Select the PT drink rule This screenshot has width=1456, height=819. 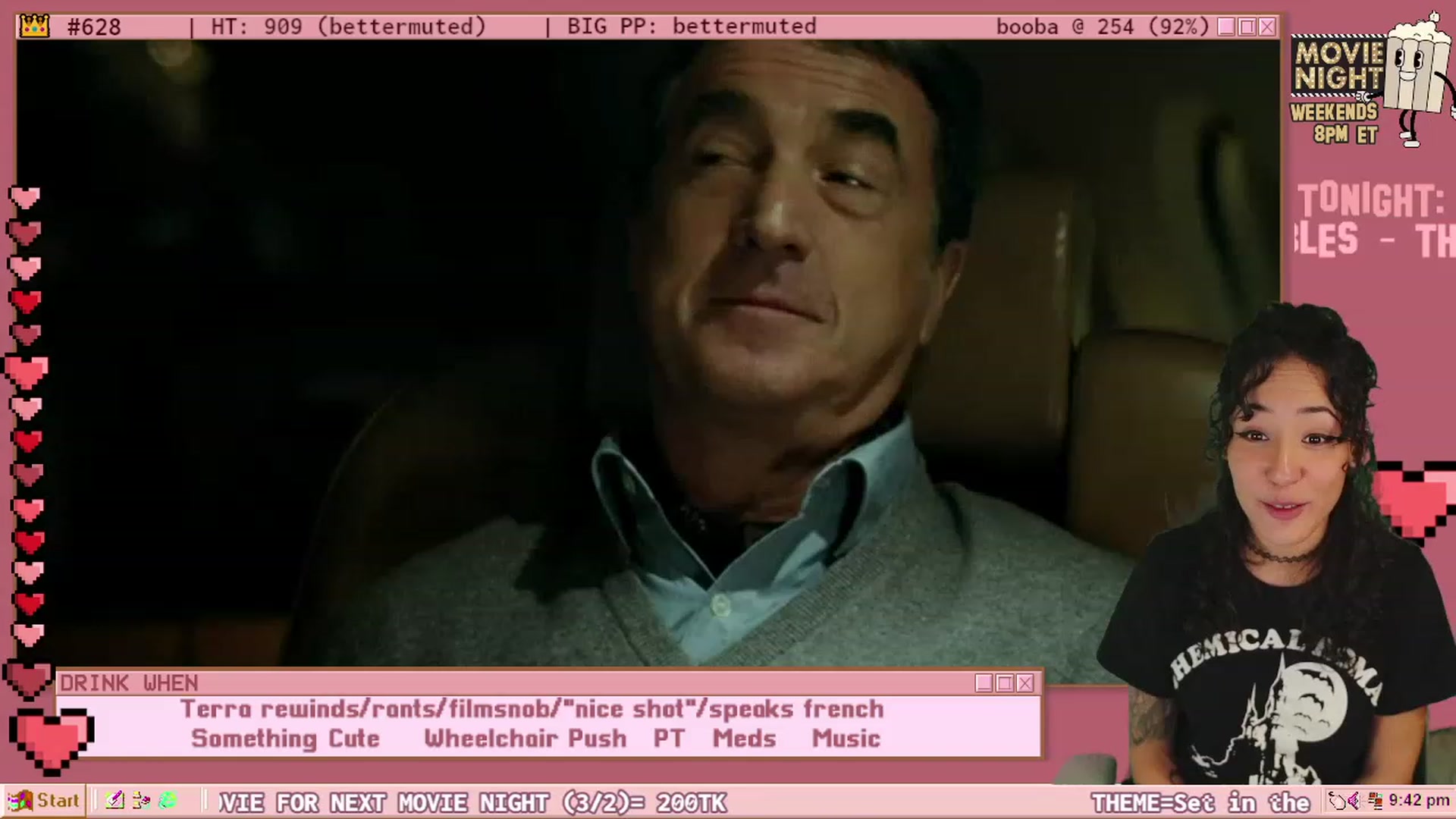[x=669, y=739]
